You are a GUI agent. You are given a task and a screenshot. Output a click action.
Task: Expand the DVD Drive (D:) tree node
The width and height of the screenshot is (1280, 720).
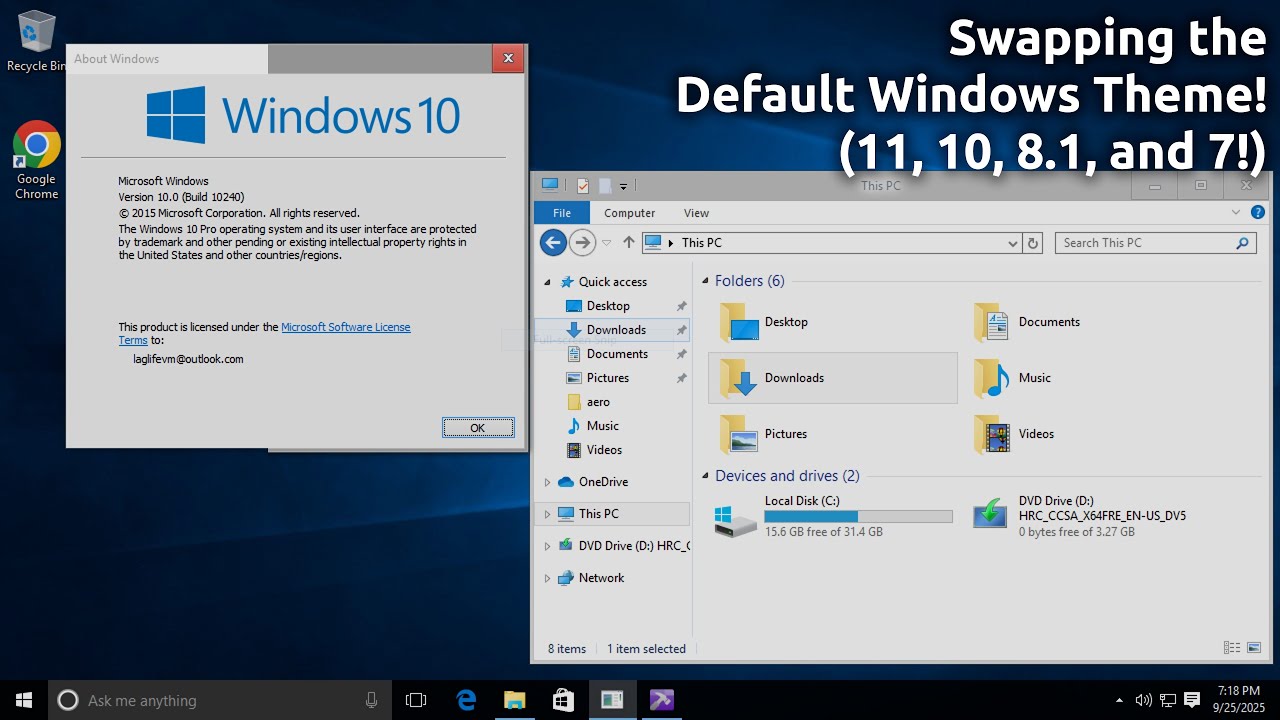pyautogui.click(x=547, y=546)
